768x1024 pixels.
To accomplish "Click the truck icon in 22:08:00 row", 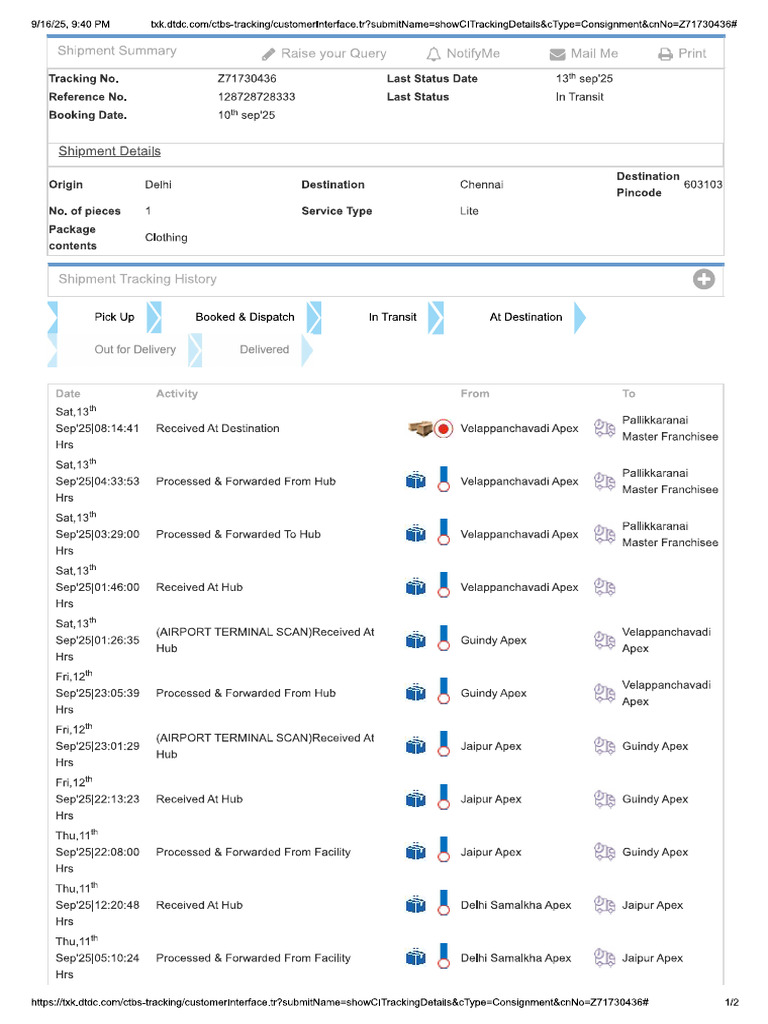I will click(x=604, y=852).
